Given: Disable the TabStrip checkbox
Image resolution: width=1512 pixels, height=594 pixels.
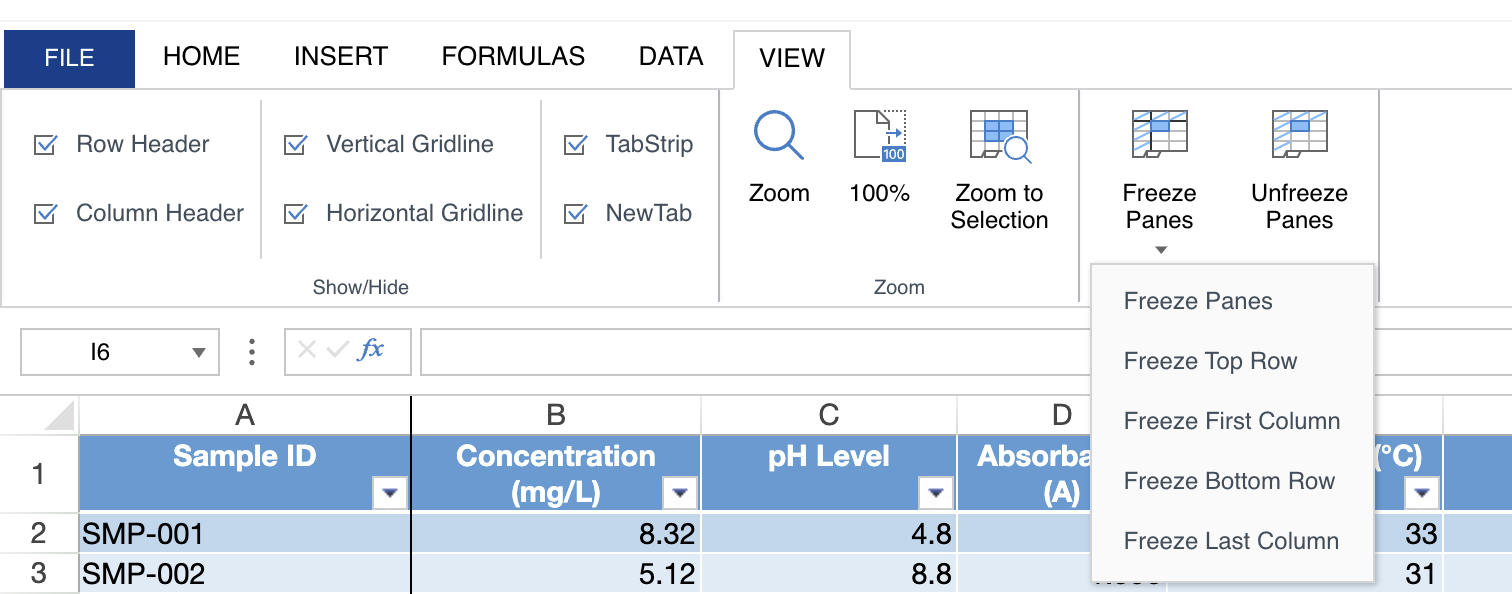Looking at the screenshot, I should point(576,145).
